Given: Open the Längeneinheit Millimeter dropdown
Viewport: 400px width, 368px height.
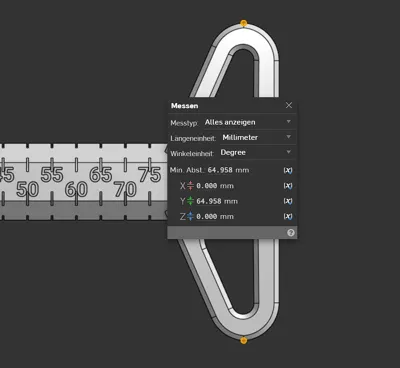Looking at the screenshot, I should [257, 137].
